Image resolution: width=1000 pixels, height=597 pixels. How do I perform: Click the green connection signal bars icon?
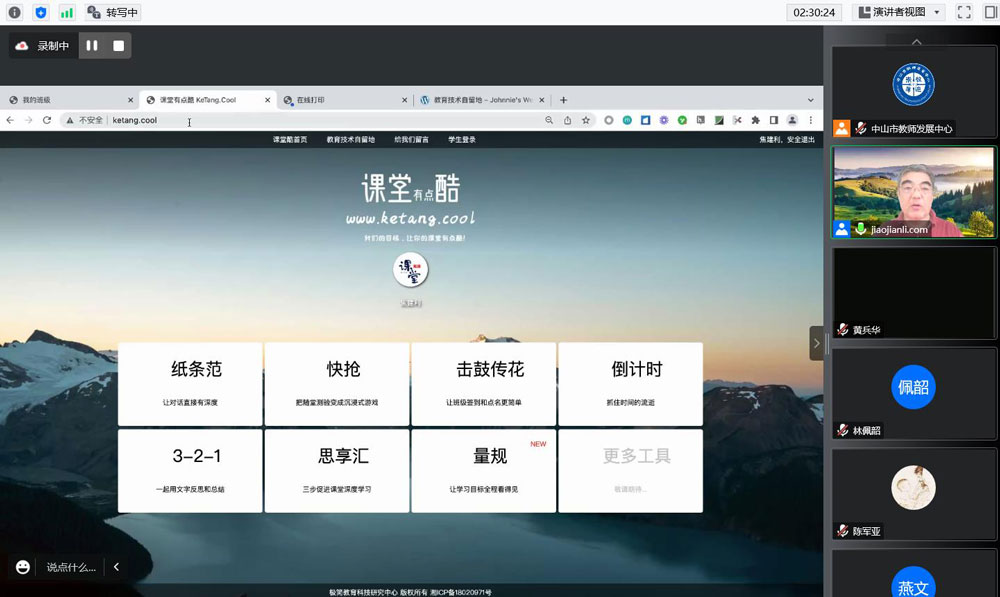pyautogui.click(x=67, y=12)
